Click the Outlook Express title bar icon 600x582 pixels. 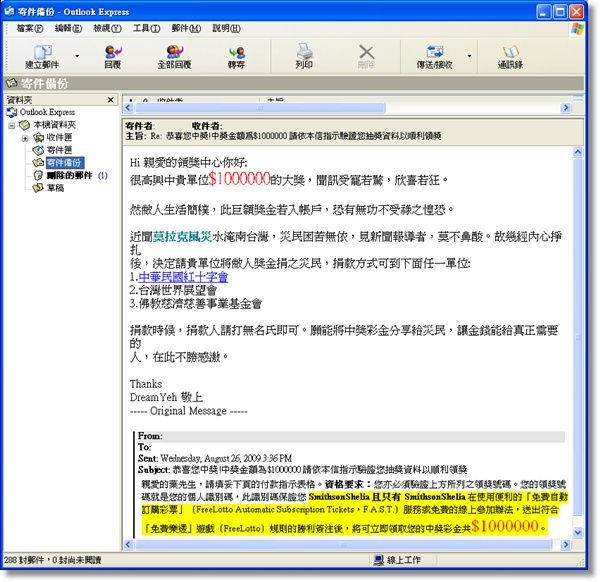(9, 11)
